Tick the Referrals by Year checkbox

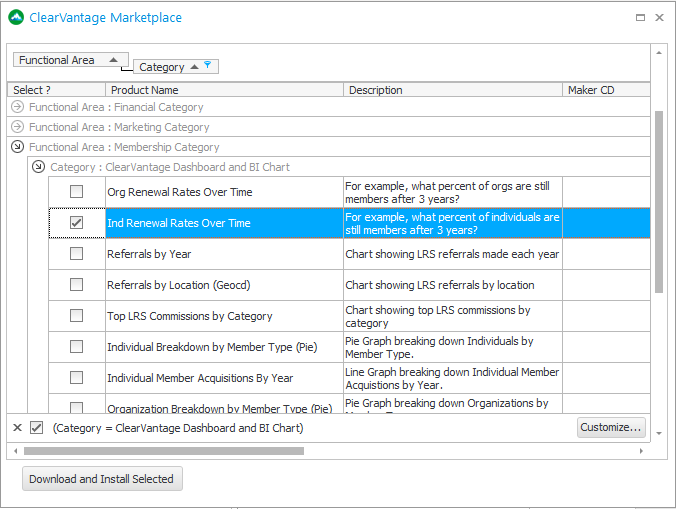76,254
